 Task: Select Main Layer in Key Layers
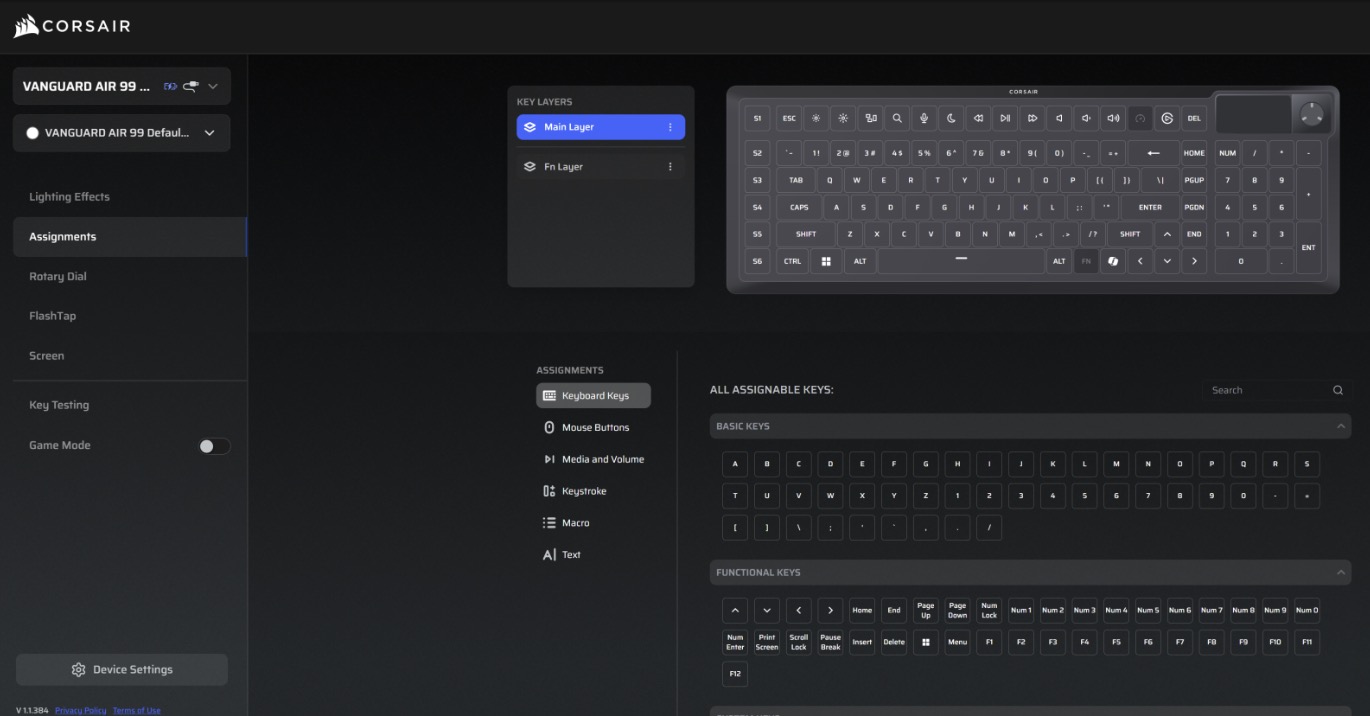tap(601, 127)
